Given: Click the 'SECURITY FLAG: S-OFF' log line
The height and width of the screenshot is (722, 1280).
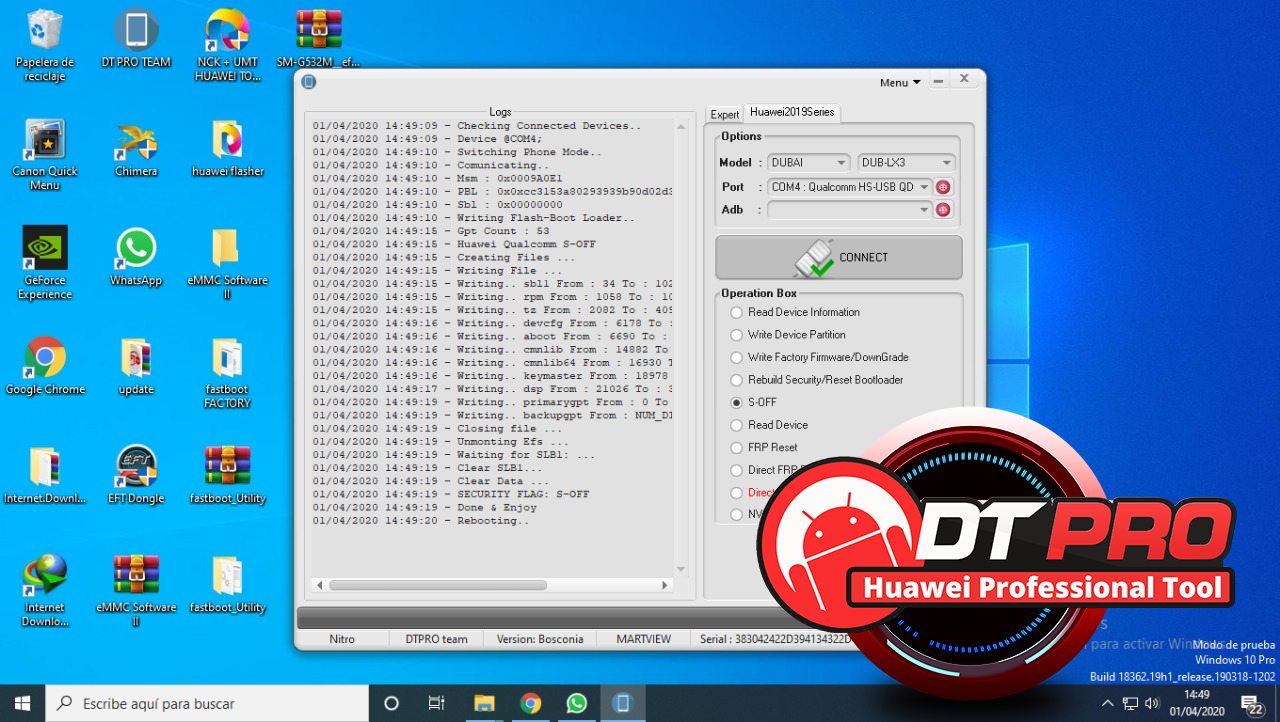Looking at the screenshot, I should [451, 494].
